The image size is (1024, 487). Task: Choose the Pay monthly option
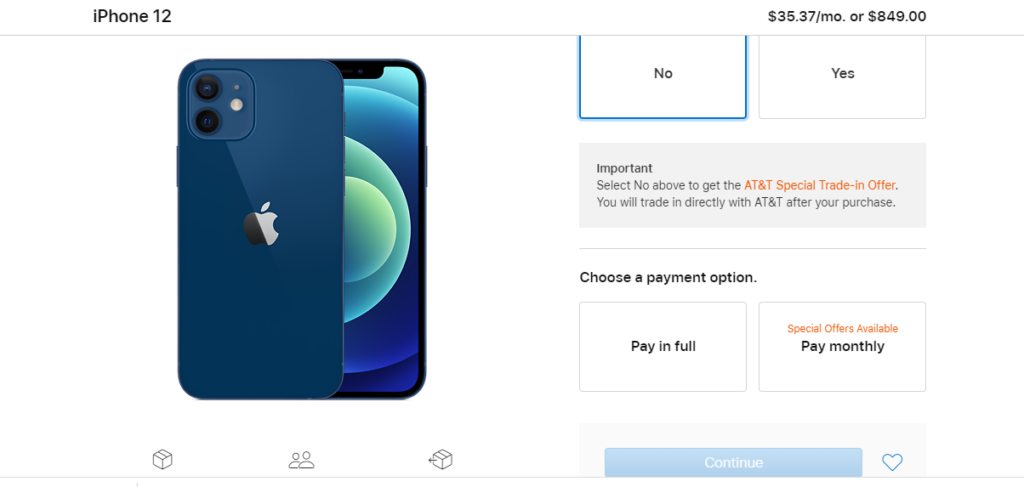coord(842,347)
